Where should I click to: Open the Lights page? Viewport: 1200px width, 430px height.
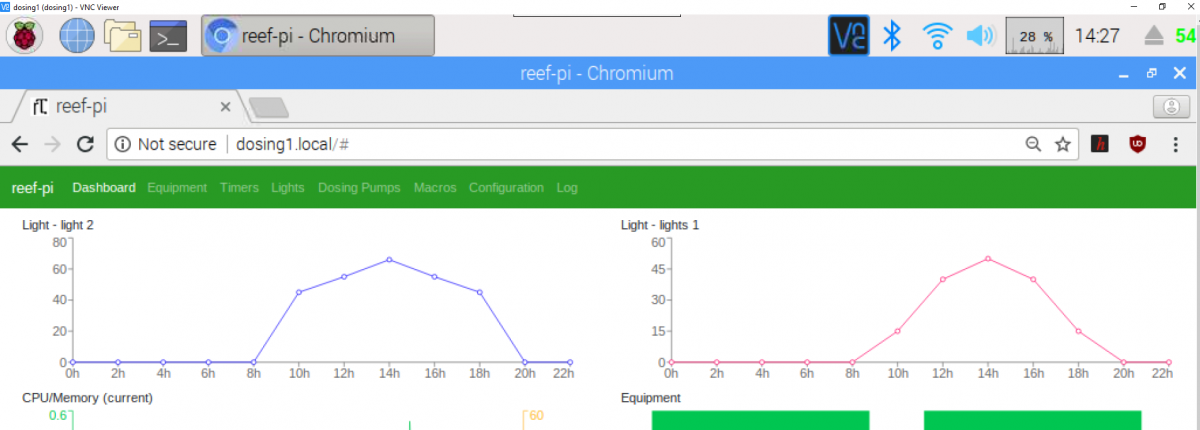click(x=288, y=188)
